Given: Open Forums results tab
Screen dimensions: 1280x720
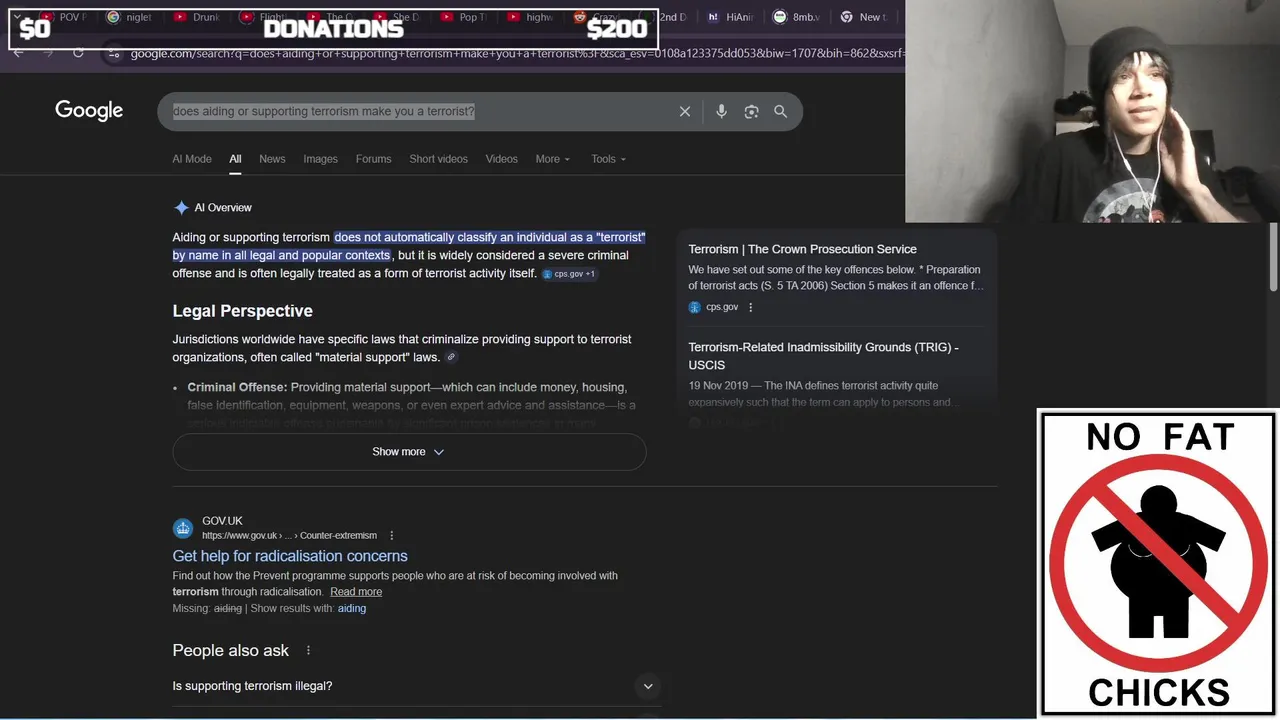Looking at the screenshot, I should (373, 159).
